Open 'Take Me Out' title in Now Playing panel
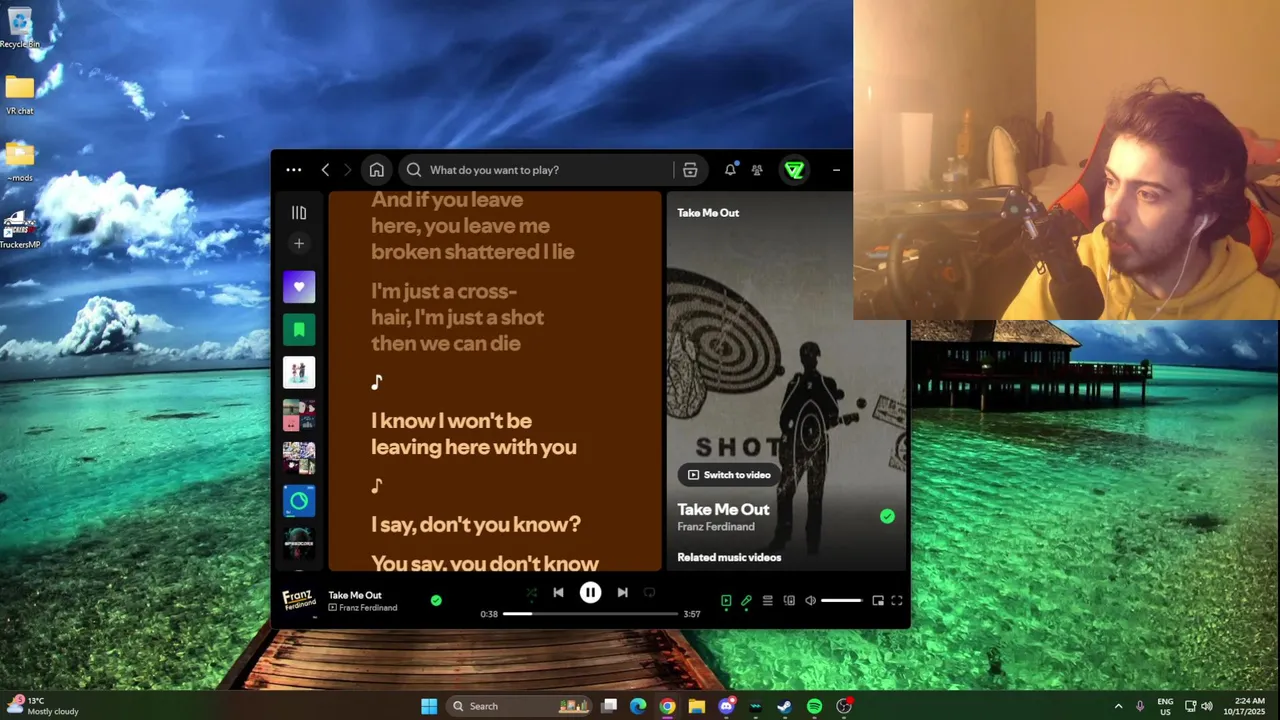The height and width of the screenshot is (720, 1280). coord(723,509)
